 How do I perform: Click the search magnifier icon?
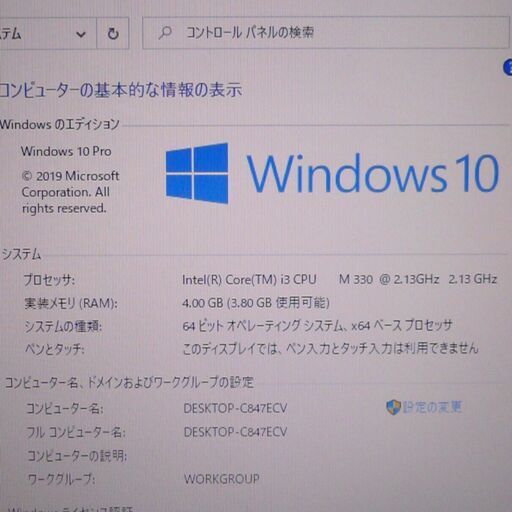[165, 33]
